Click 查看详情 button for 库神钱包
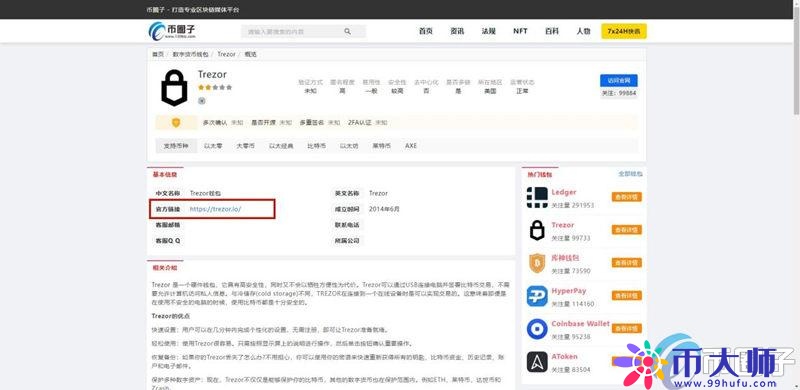 pyautogui.click(x=627, y=263)
